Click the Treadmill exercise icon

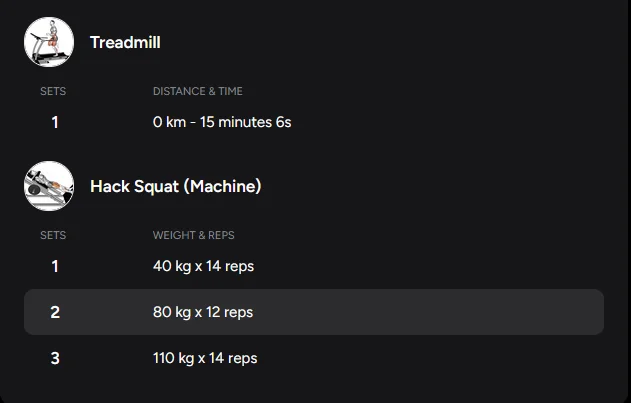[49, 42]
